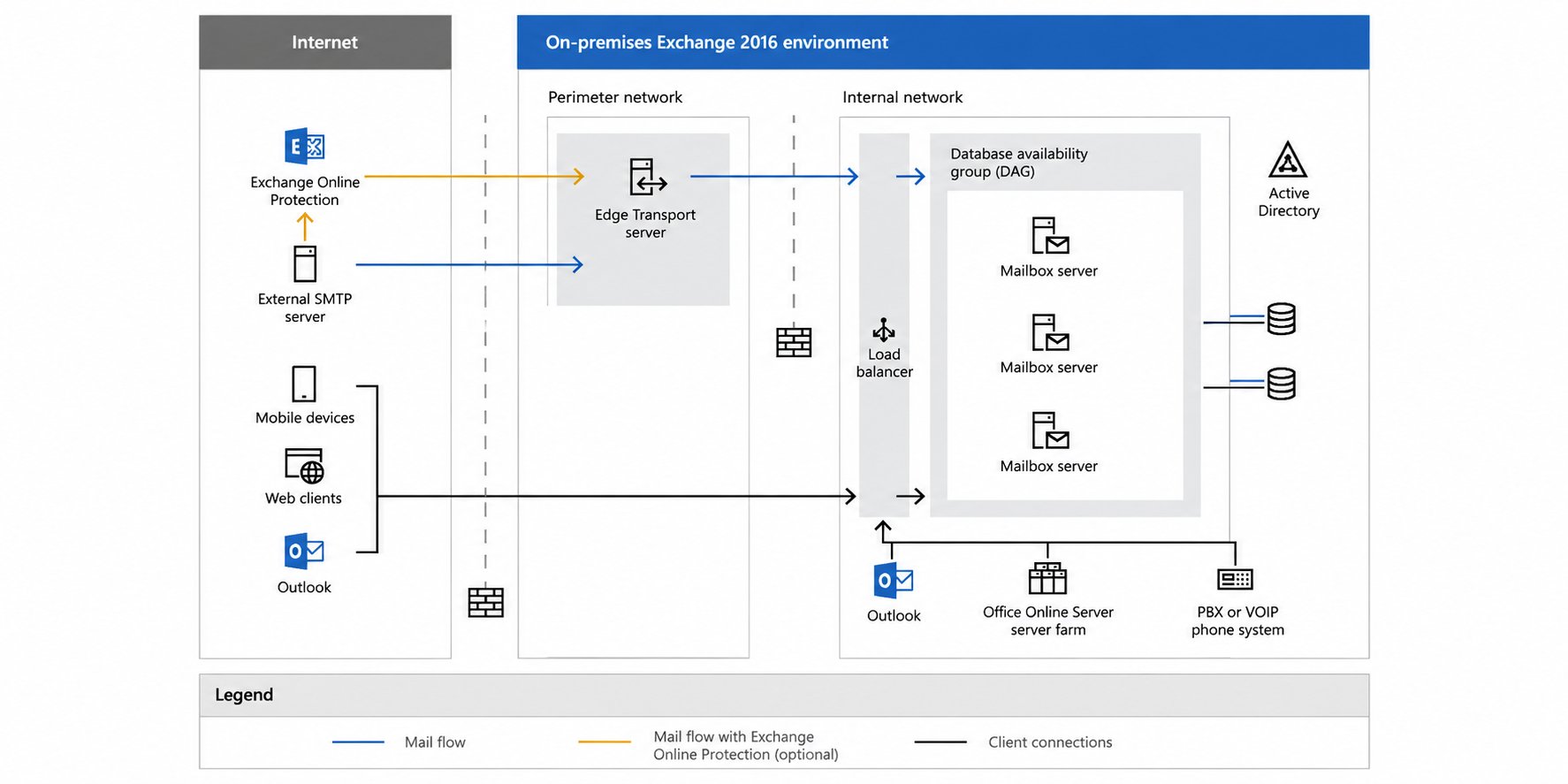This screenshot has width=1568, height=784.
Task: Click the PBX or VOIP phone system label
Action: coord(1237,620)
